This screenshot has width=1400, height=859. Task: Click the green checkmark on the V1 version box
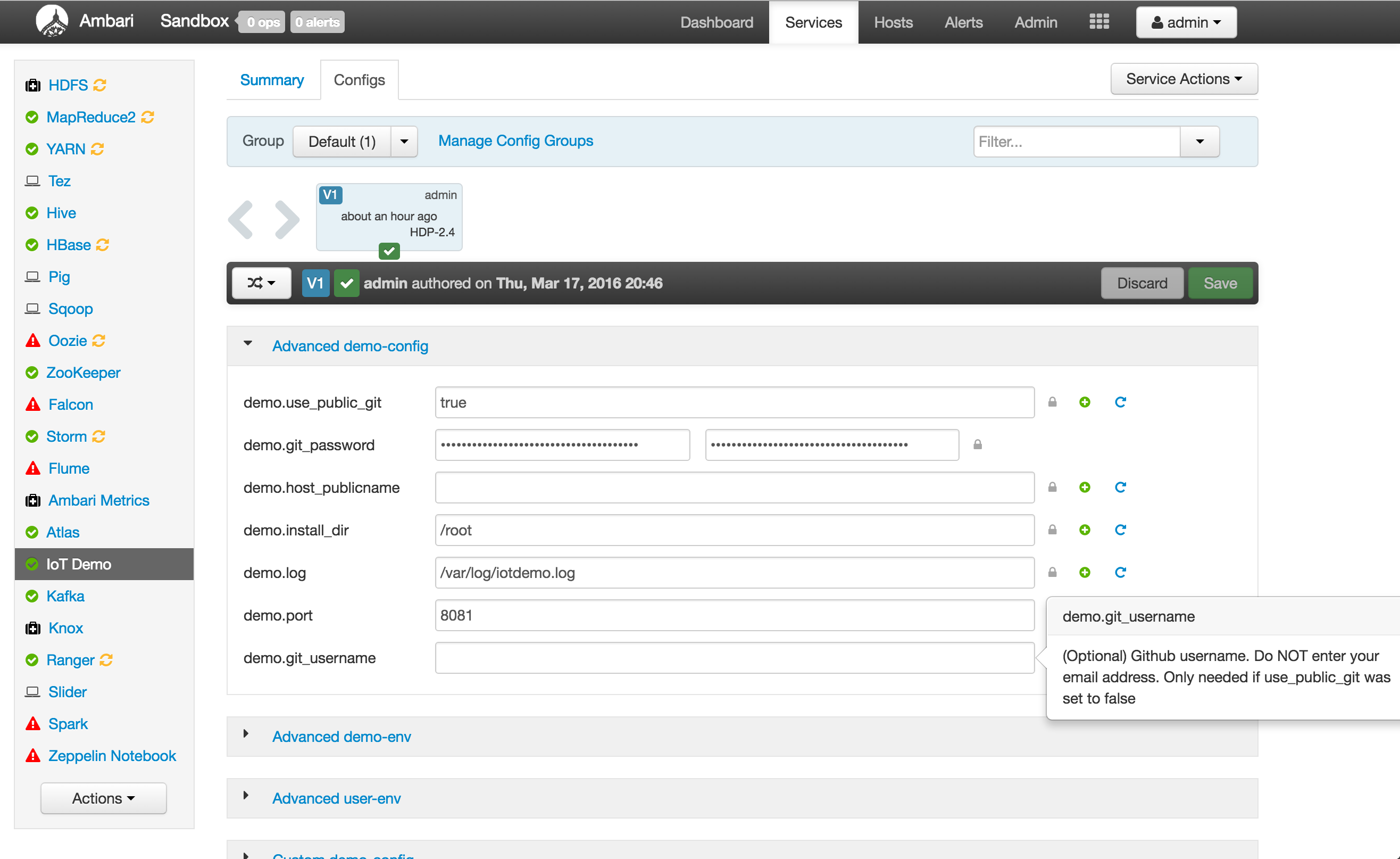tap(389, 251)
